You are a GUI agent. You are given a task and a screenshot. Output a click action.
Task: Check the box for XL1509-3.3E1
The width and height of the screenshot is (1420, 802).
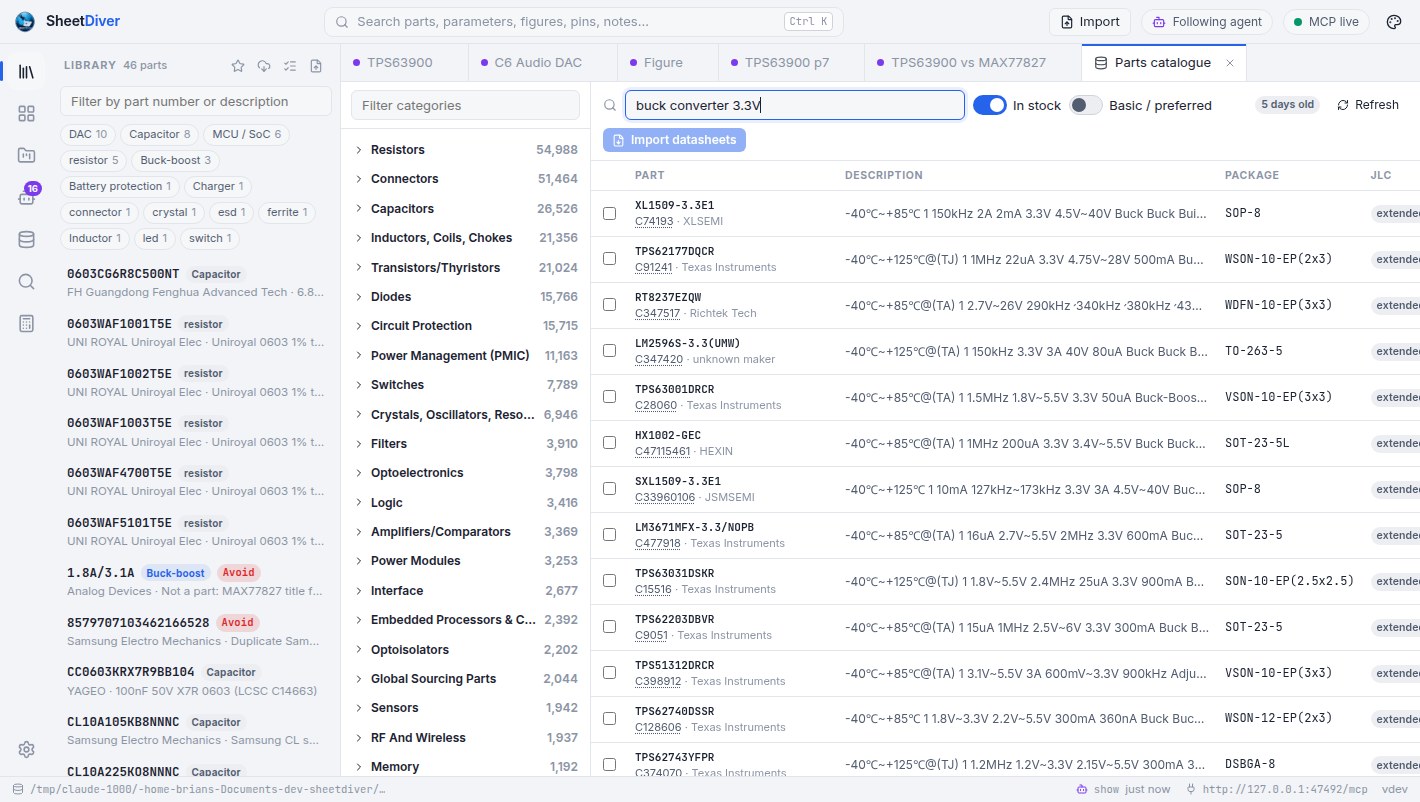click(610, 213)
